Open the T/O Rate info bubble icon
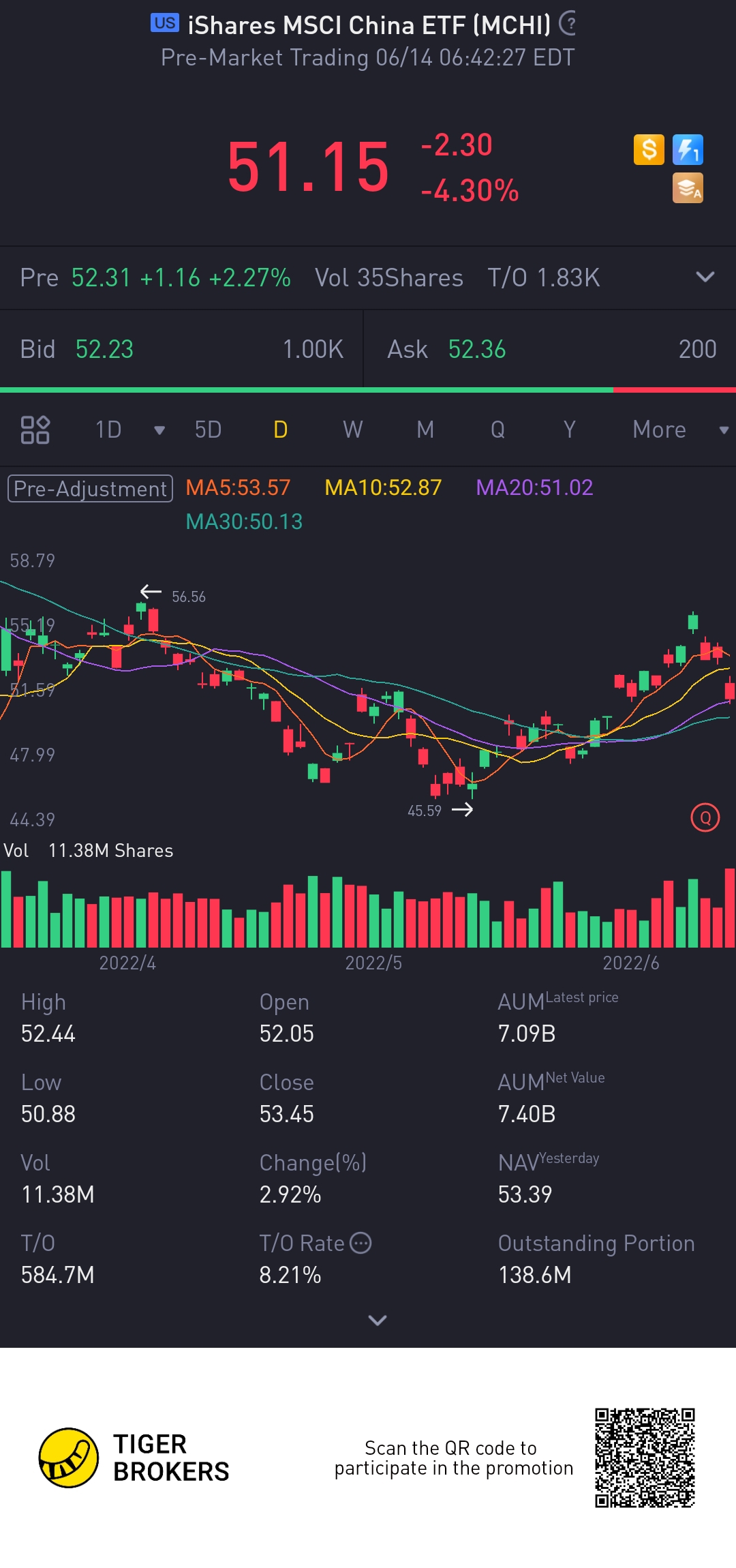This screenshot has width=736, height=1568. [361, 1243]
